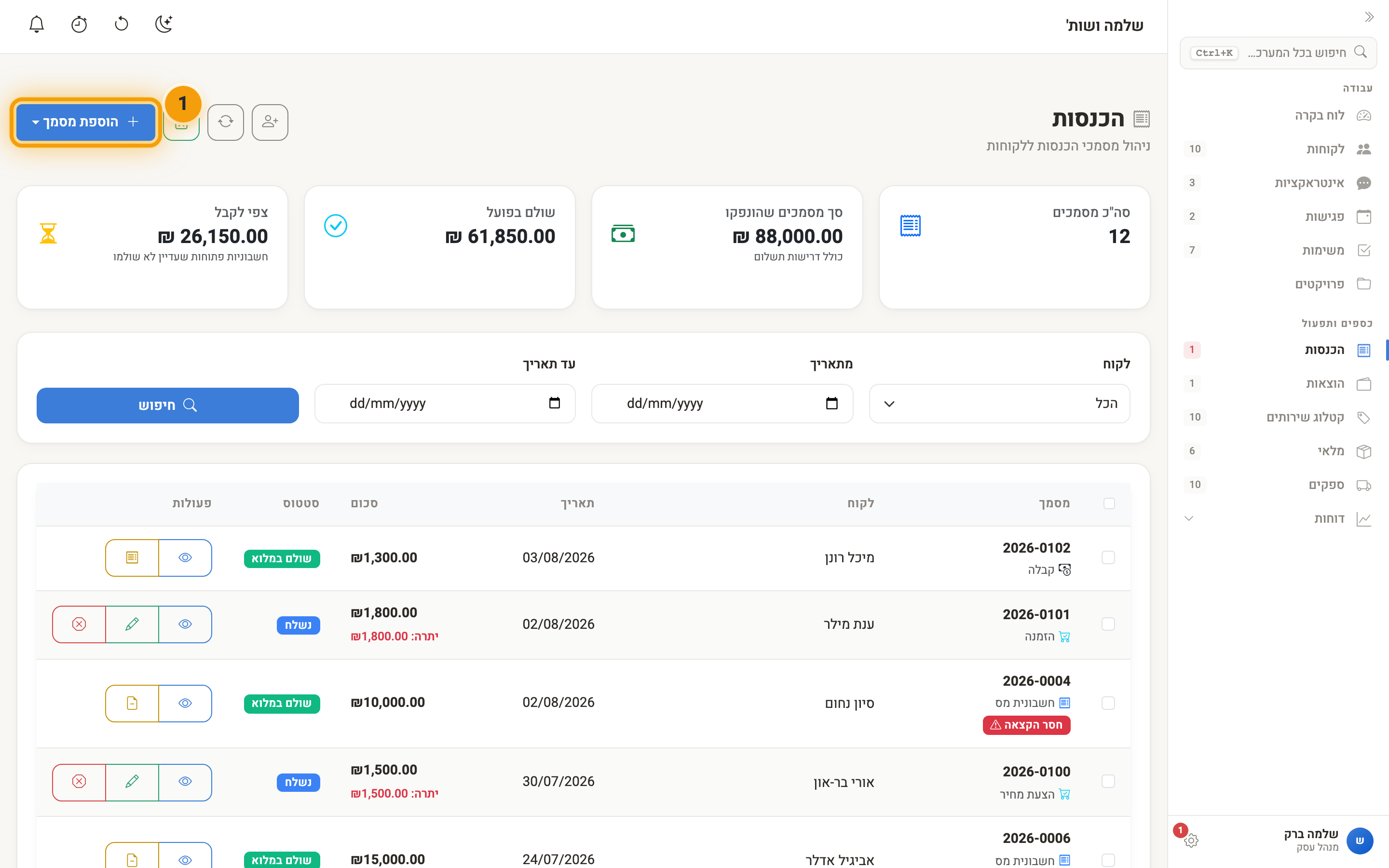Check the row for document 2026-0102
This screenshot has height=868, width=1389.
click(1108, 557)
